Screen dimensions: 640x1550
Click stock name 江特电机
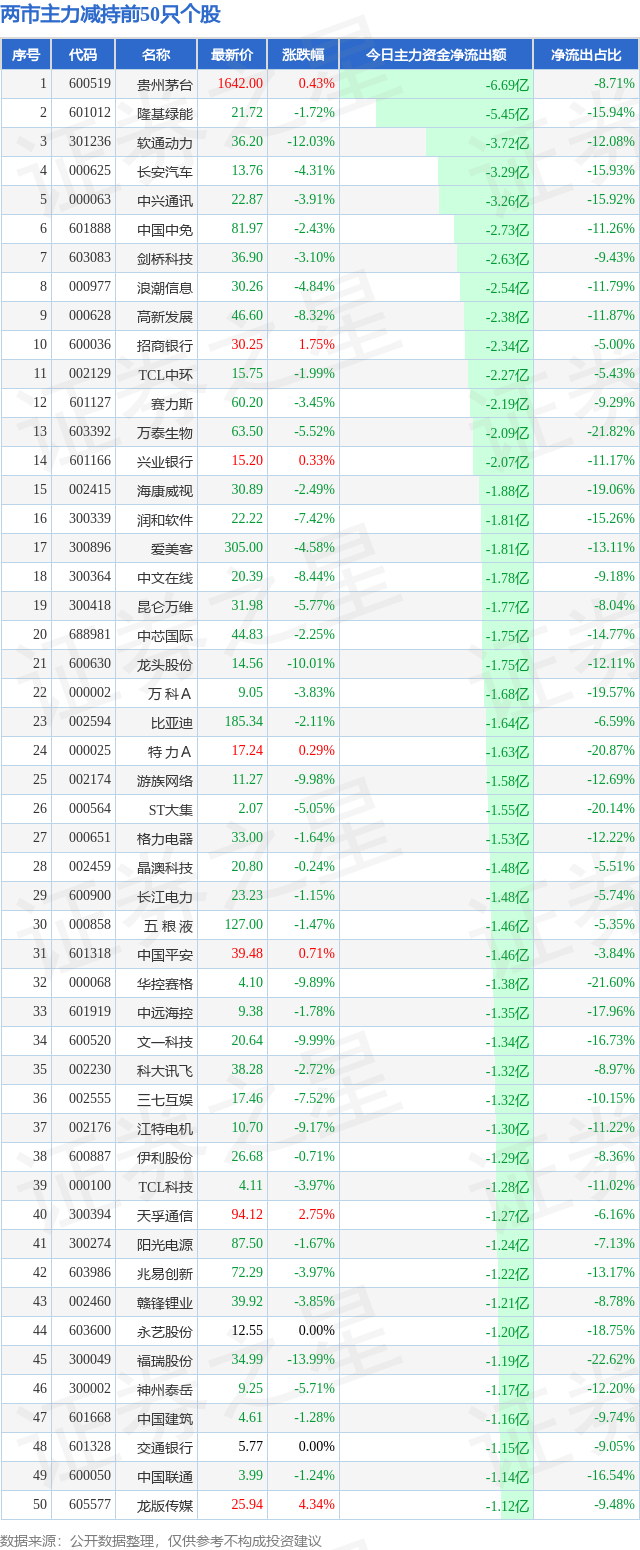[x=165, y=1128]
